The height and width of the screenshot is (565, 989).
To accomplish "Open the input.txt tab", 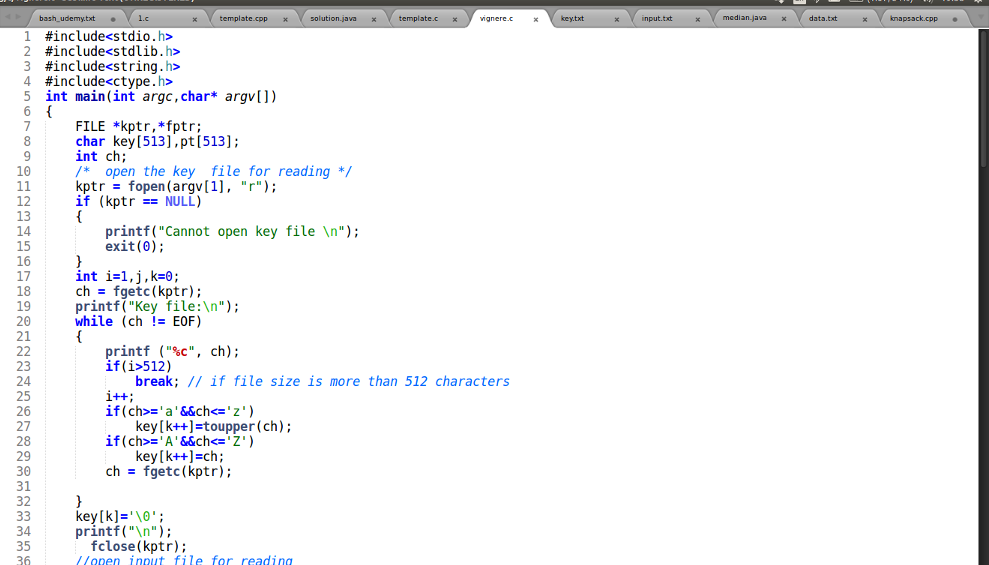I will click(656, 19).
